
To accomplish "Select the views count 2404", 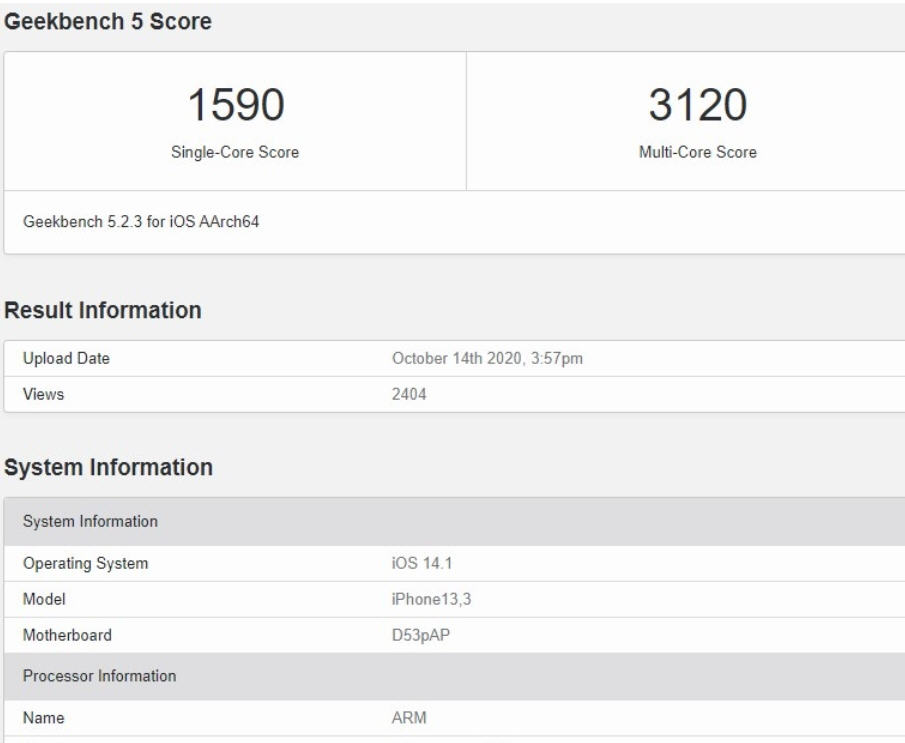I will (409, 394).
